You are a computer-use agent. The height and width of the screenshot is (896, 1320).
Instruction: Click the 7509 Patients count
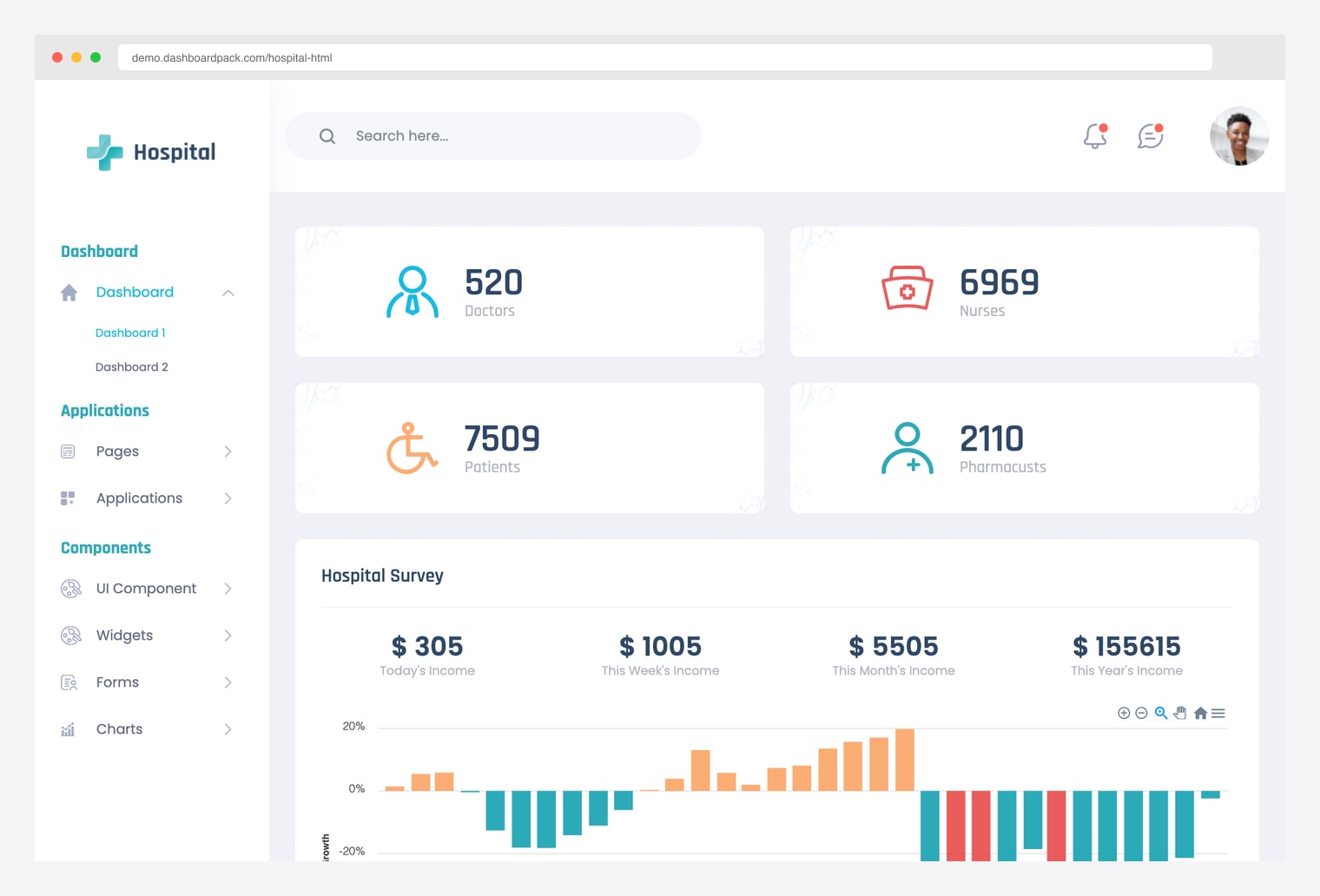[502, 438]
